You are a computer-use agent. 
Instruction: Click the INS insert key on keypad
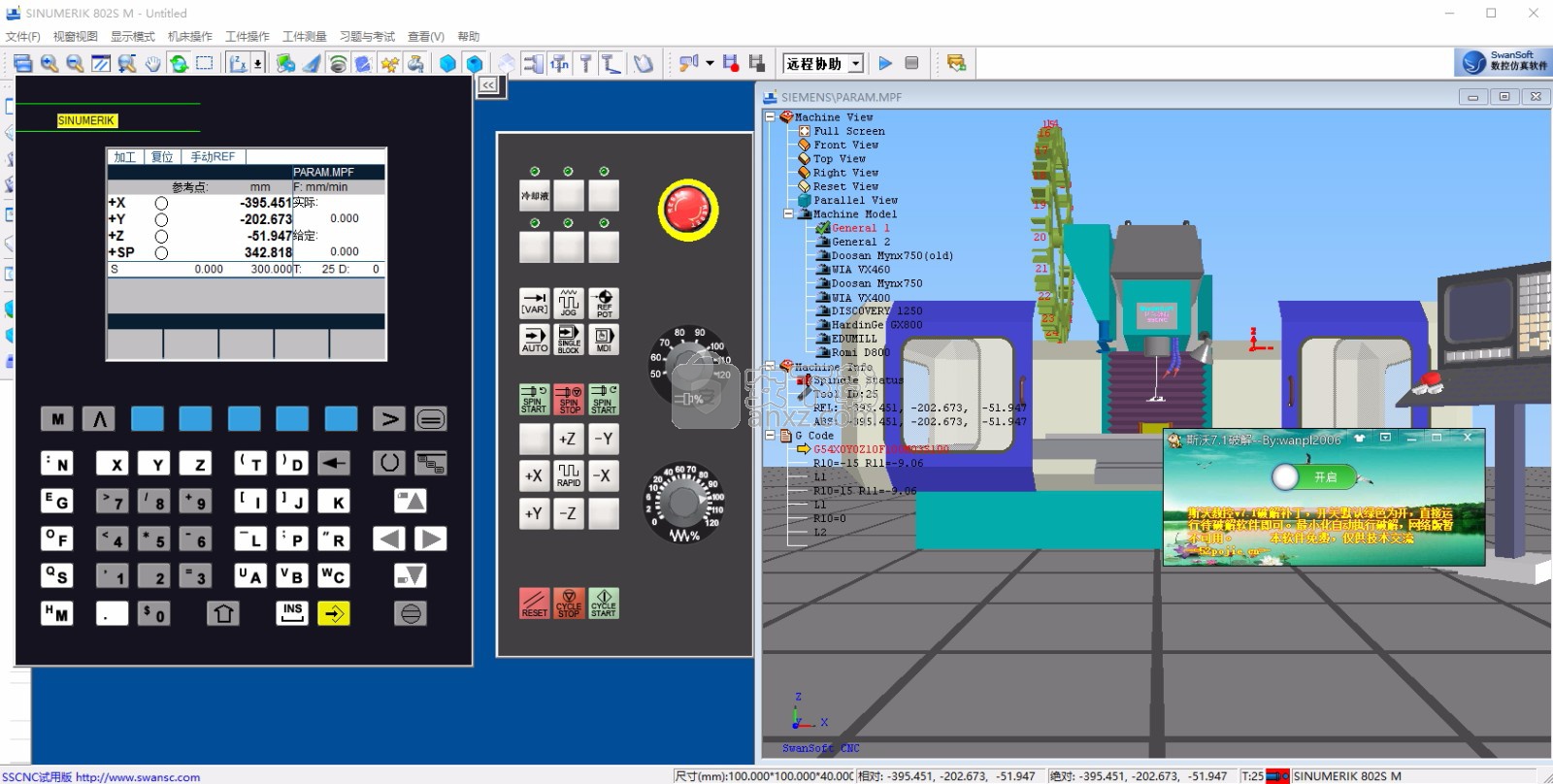[292, 613]
